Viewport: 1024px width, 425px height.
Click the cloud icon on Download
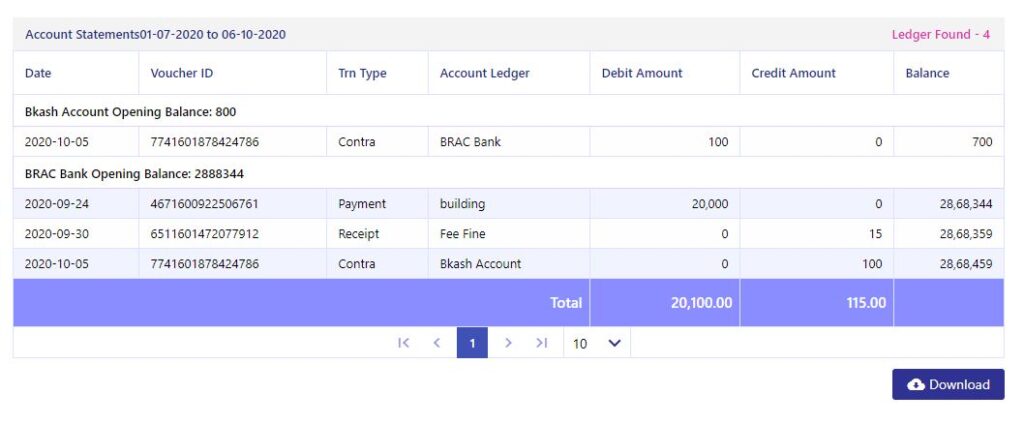[x=916, y=385]
